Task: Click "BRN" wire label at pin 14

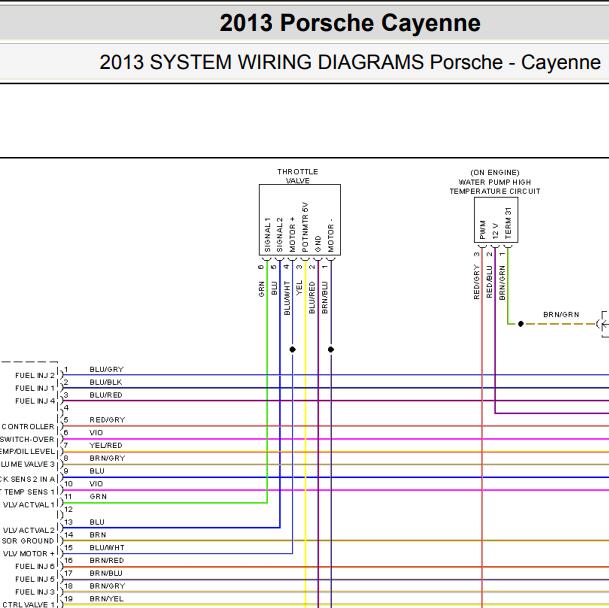Action: pyautogui.click(x=98, y=535)
